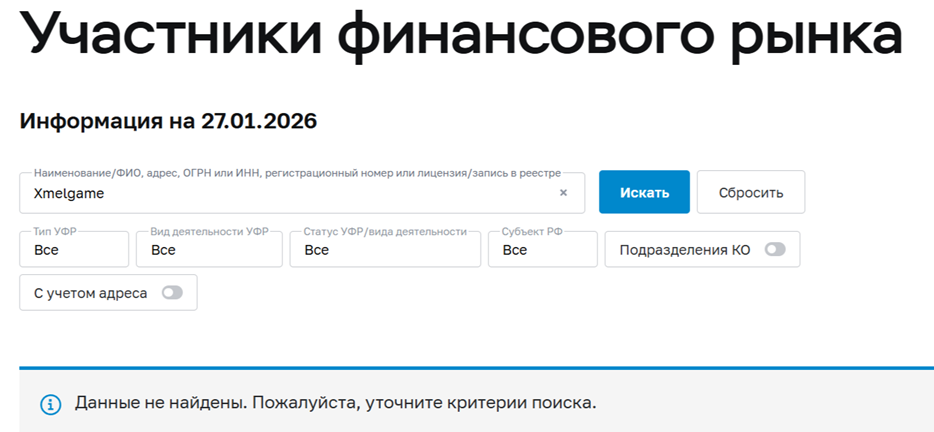Open the Статус УФР/вида деятельности dropdown
The height and width of the screenshot is (432, 934).
[x=385, y=250]
